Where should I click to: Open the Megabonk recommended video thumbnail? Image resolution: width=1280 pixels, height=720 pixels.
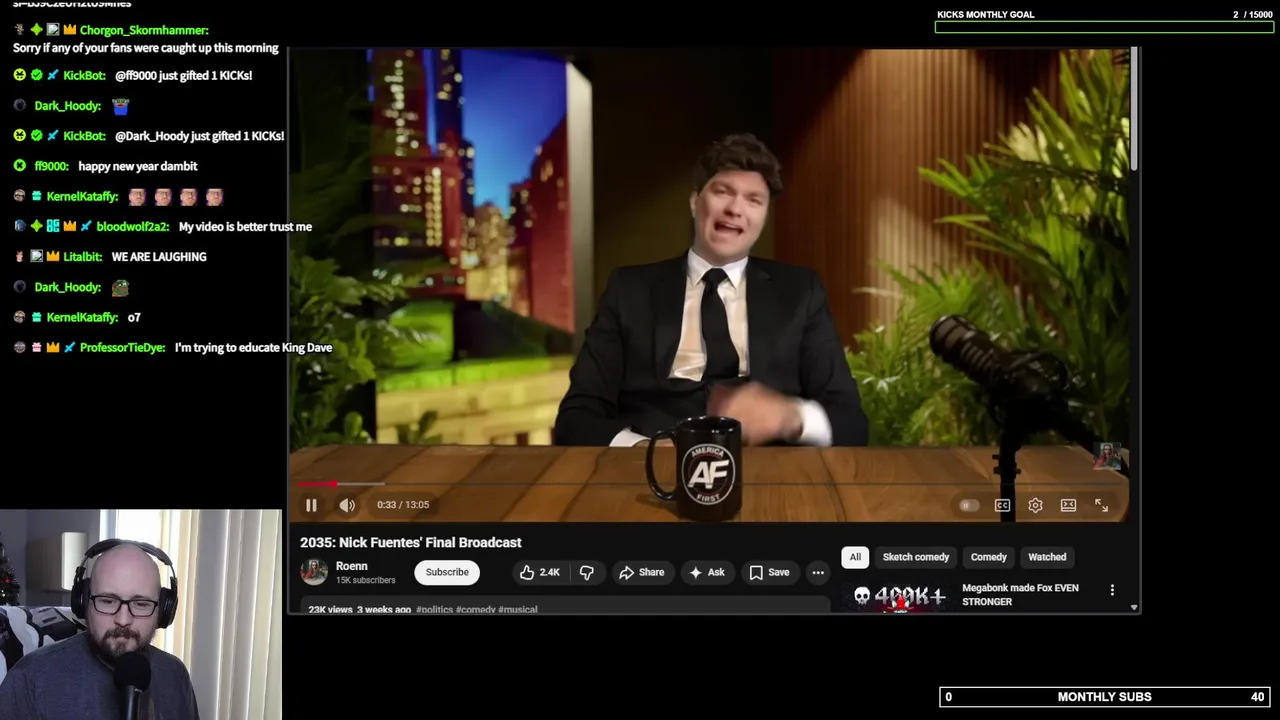pos(898,596)
